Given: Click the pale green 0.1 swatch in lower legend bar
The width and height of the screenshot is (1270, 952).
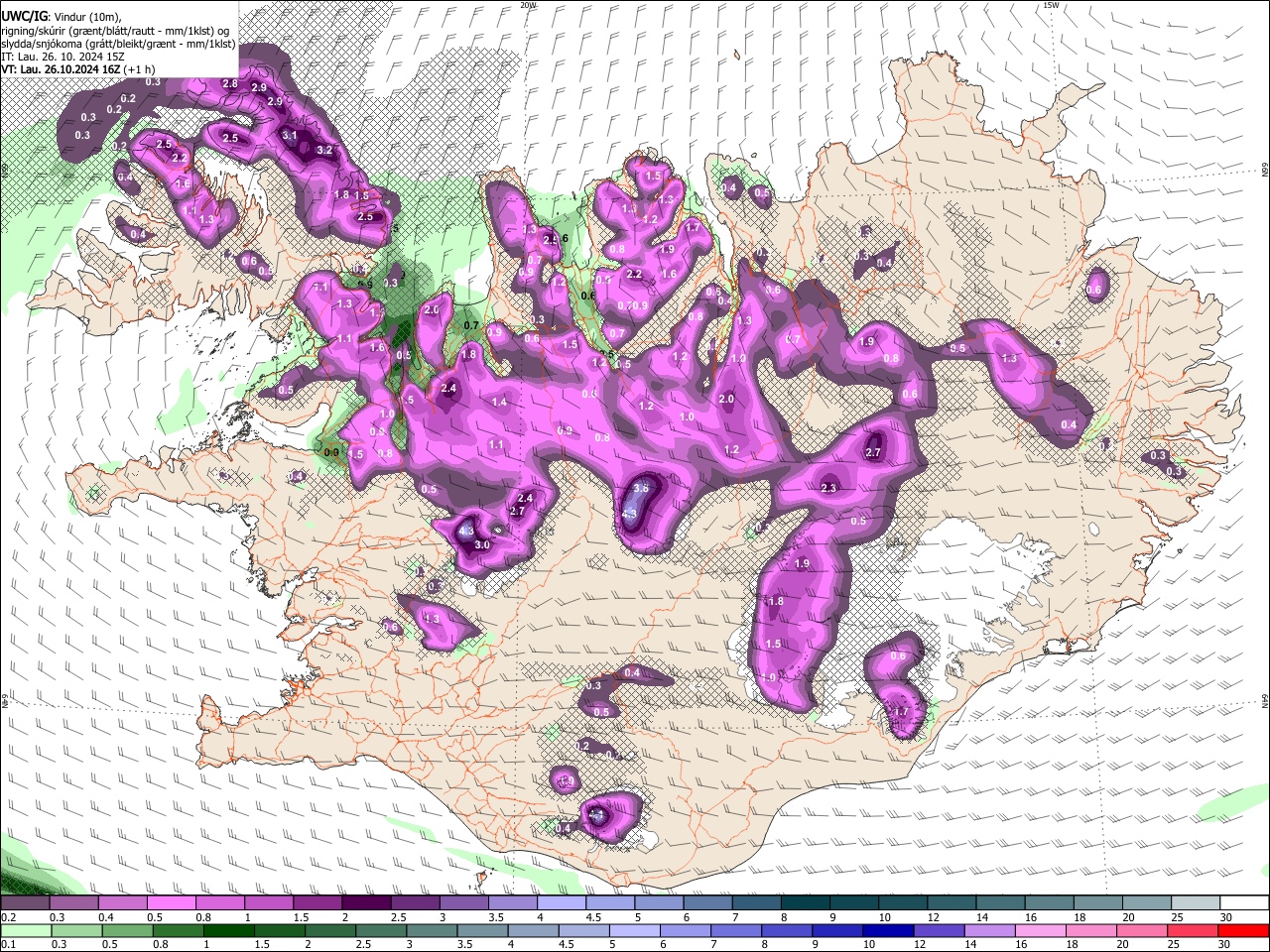Looking at the screenshot, I should [26, 931].
